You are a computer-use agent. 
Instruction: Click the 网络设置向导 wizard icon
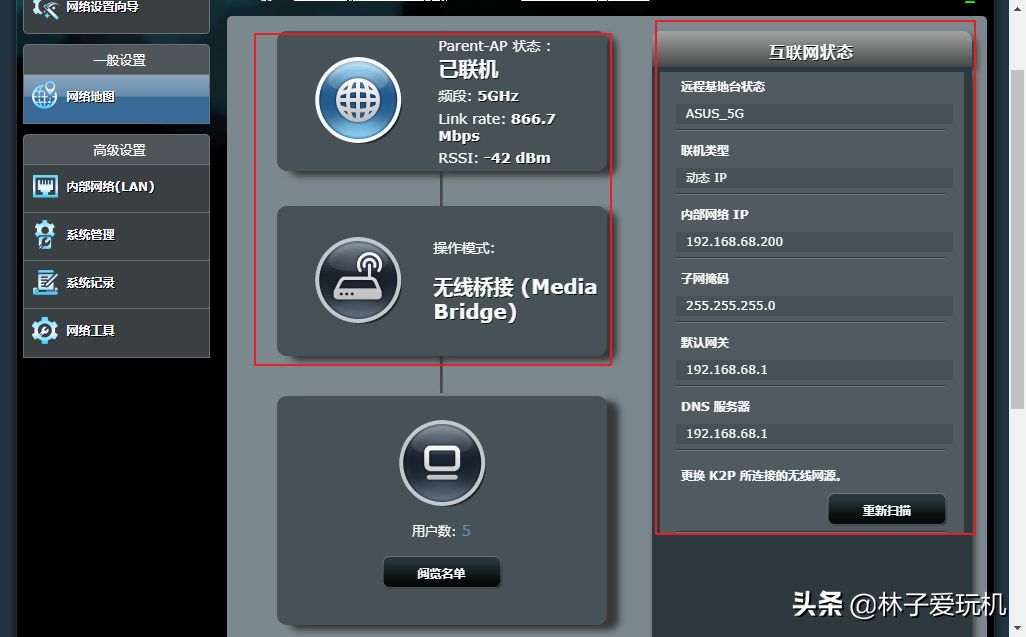45,8
